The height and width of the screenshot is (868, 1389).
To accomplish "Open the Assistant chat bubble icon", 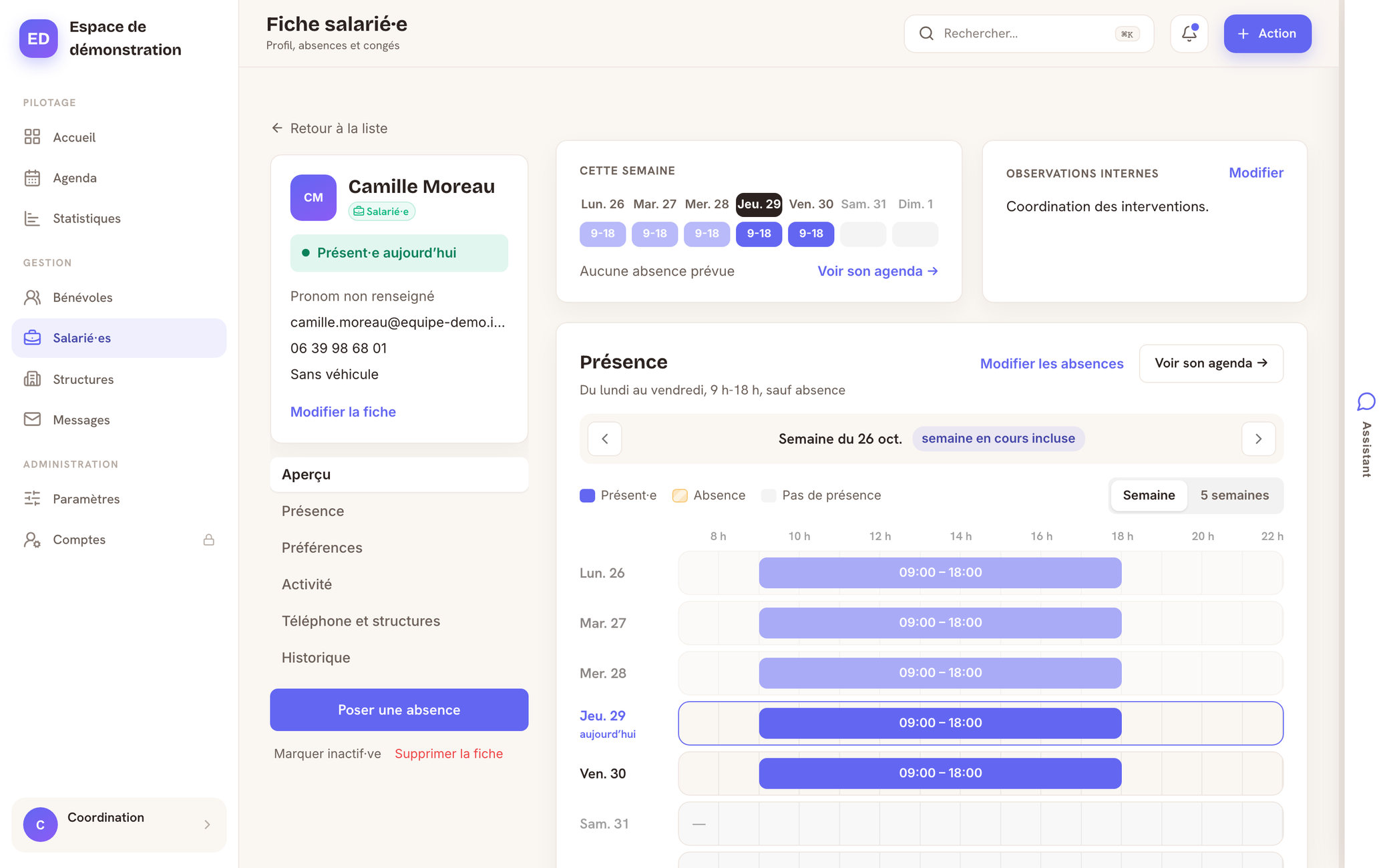I will (1366, 401).
